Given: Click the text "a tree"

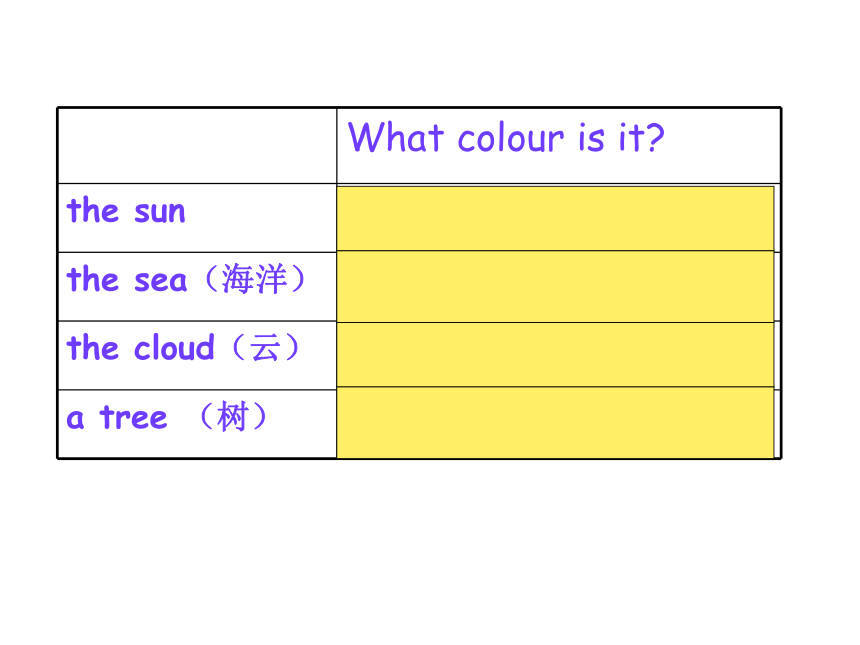Looking at the screenshot, I should pyautogui.click(x=116, y=418).
